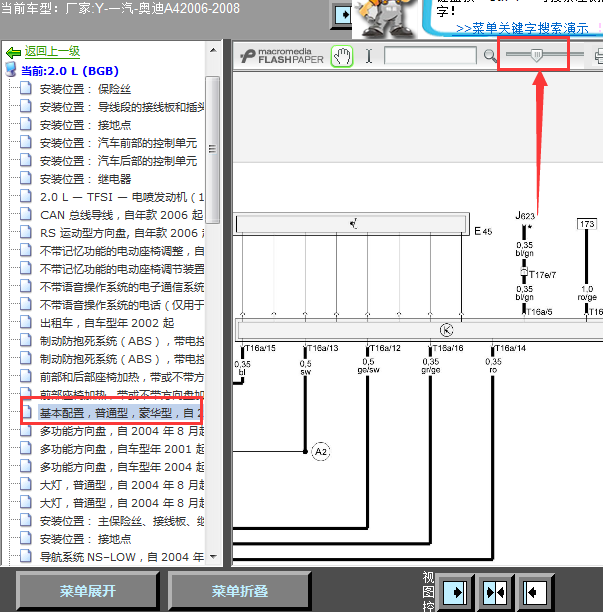603x612 pixels.
Task: Open 安装位置: 汽车后部的控制单元 entry
Action: pos(118,161)
